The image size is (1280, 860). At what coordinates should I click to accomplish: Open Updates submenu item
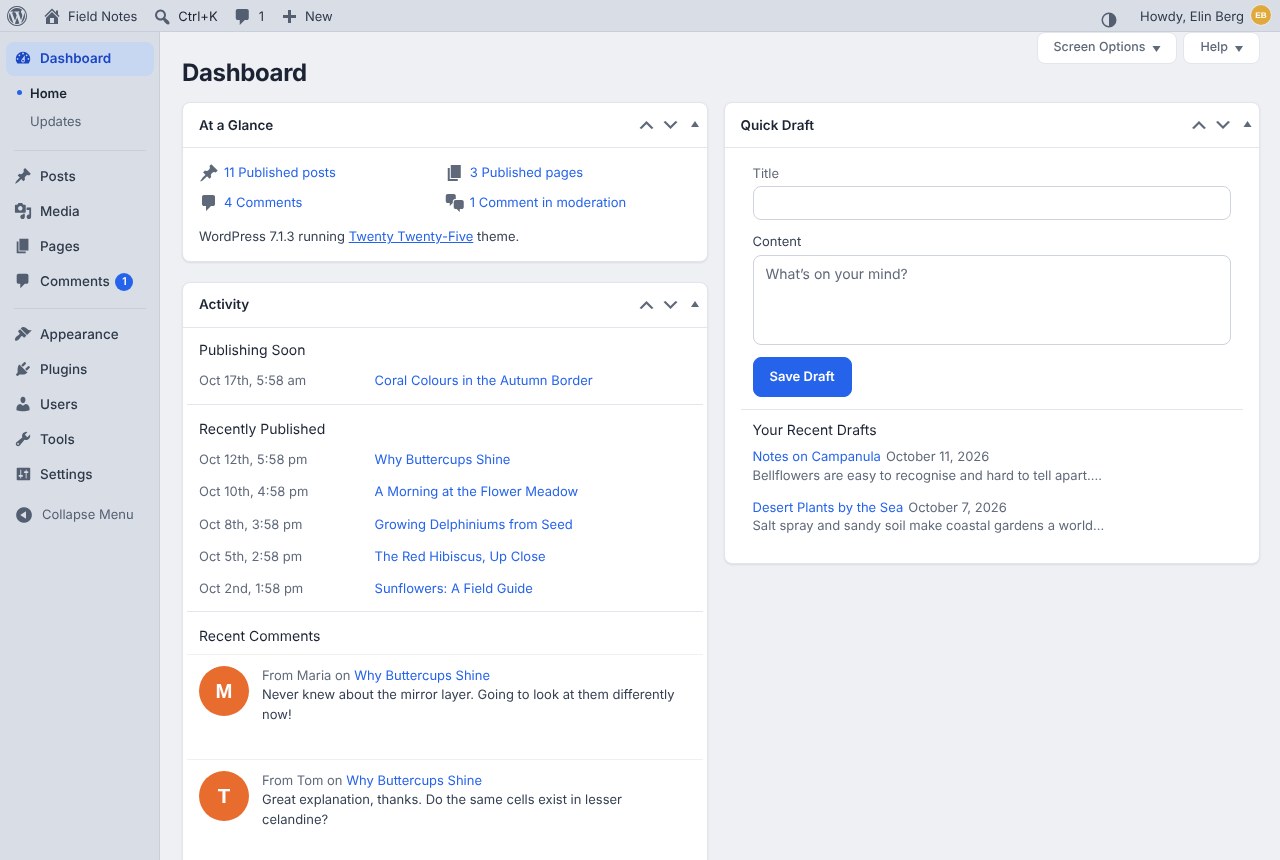pos(56,121)
